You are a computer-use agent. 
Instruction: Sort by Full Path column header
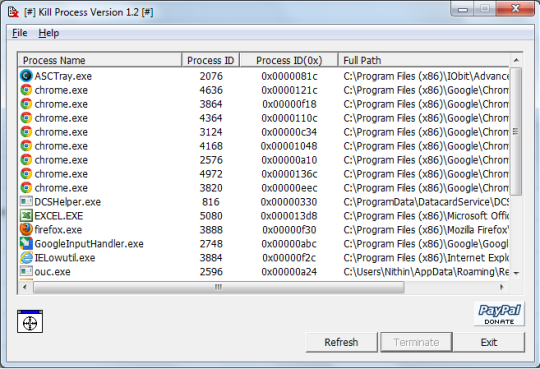pyautogui.click(x=424, y=60)
